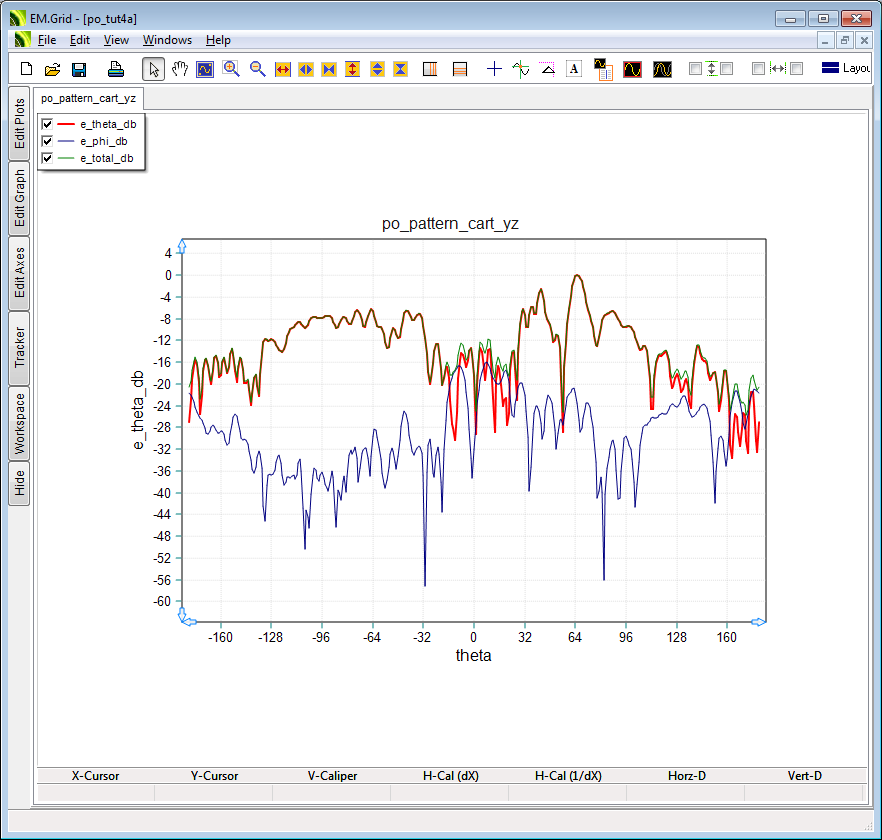
Task: Toggle the e_phi_db trace checkbox
Action: tap(47, 141)
